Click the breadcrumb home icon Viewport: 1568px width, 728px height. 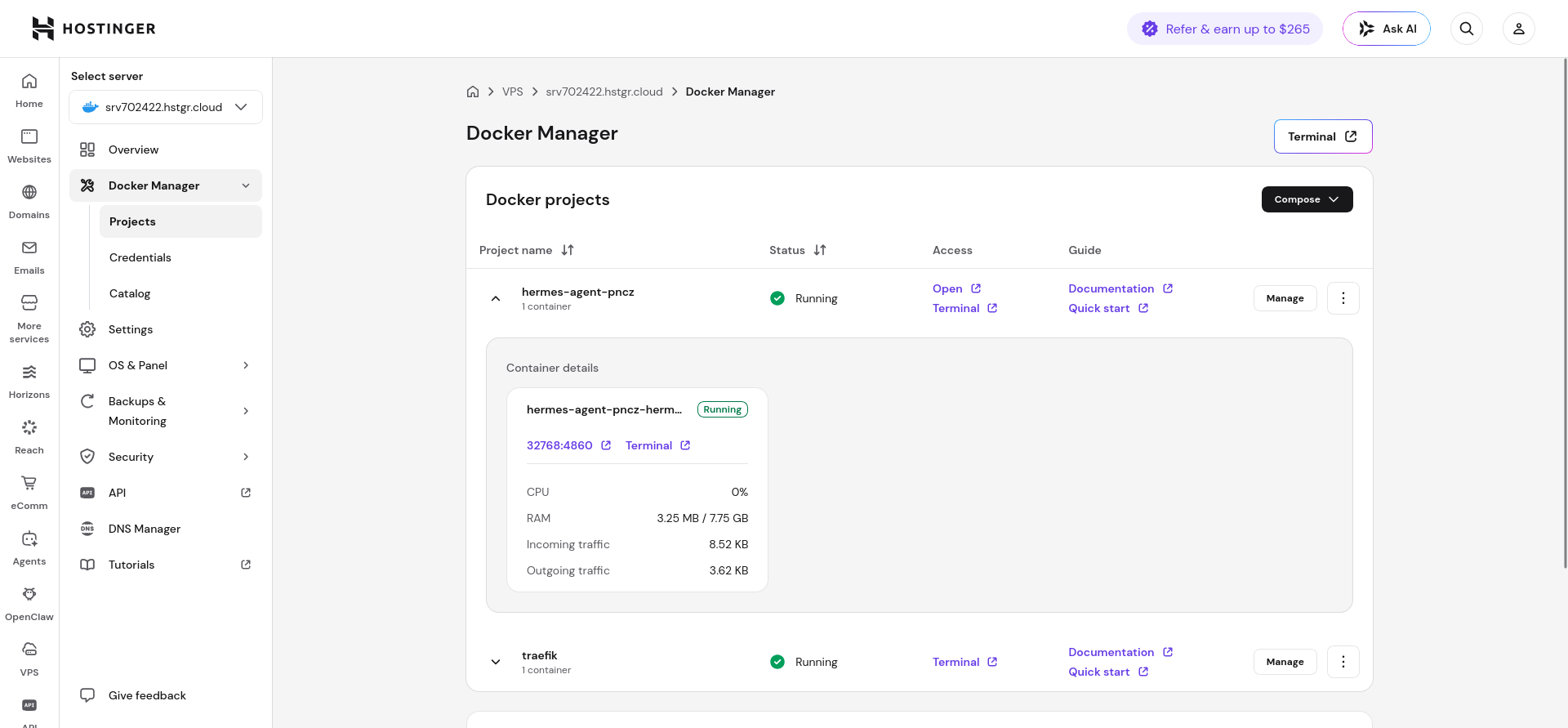(x=473, y=92)
